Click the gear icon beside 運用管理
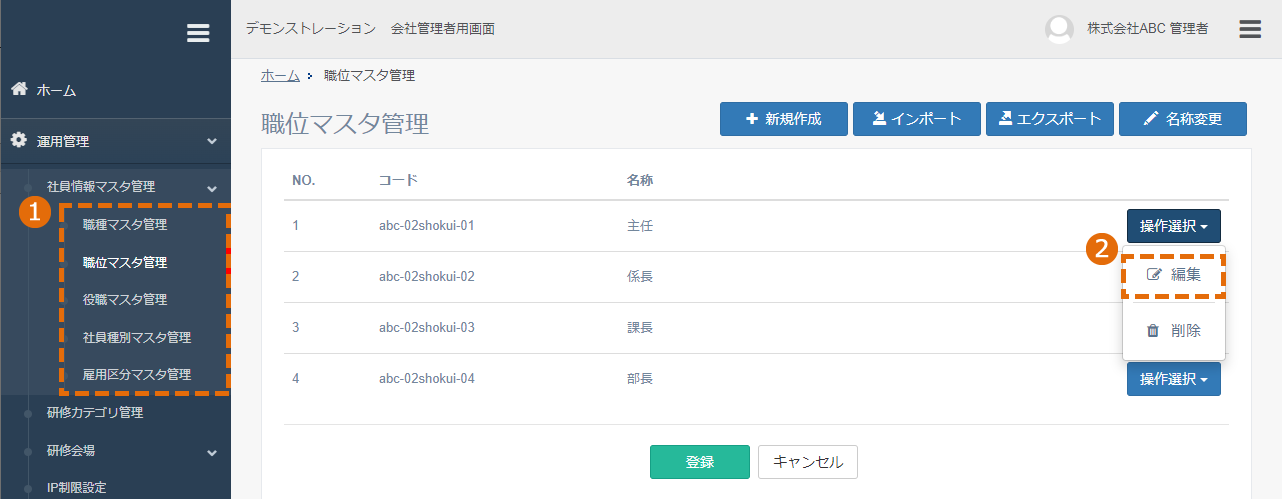This screenshot has height=499, width=1282. 19,141
